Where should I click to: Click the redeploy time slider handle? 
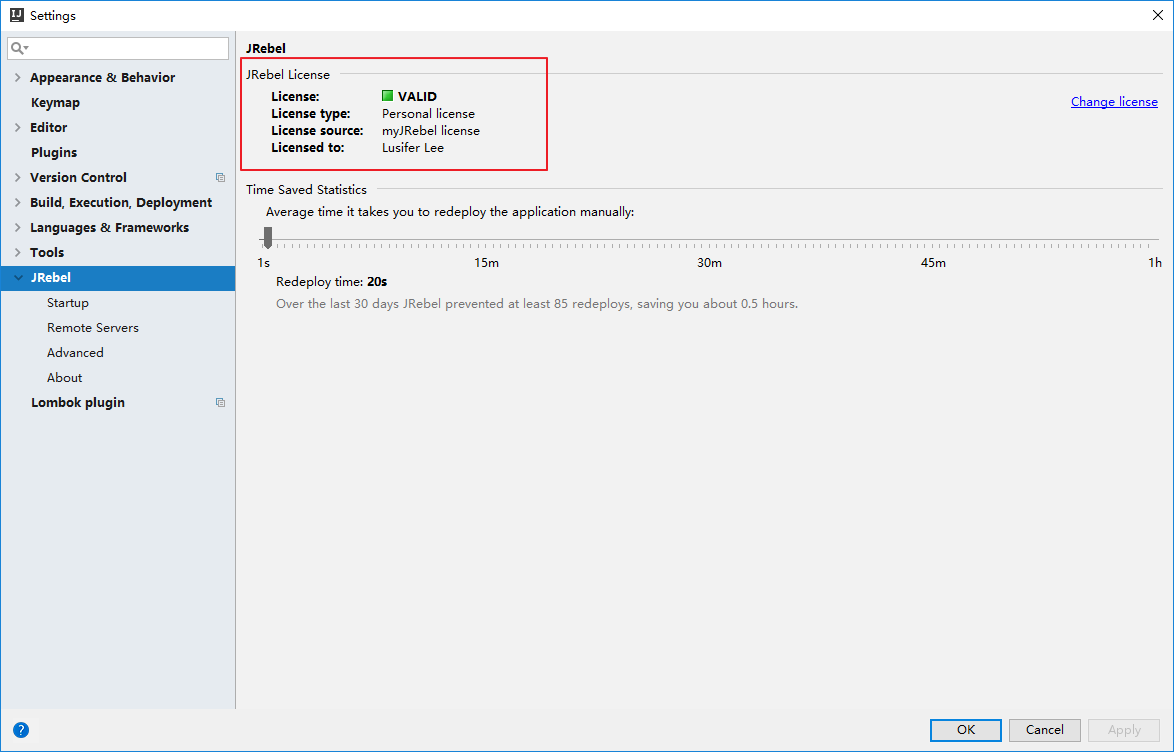click(x=268, y=237)
